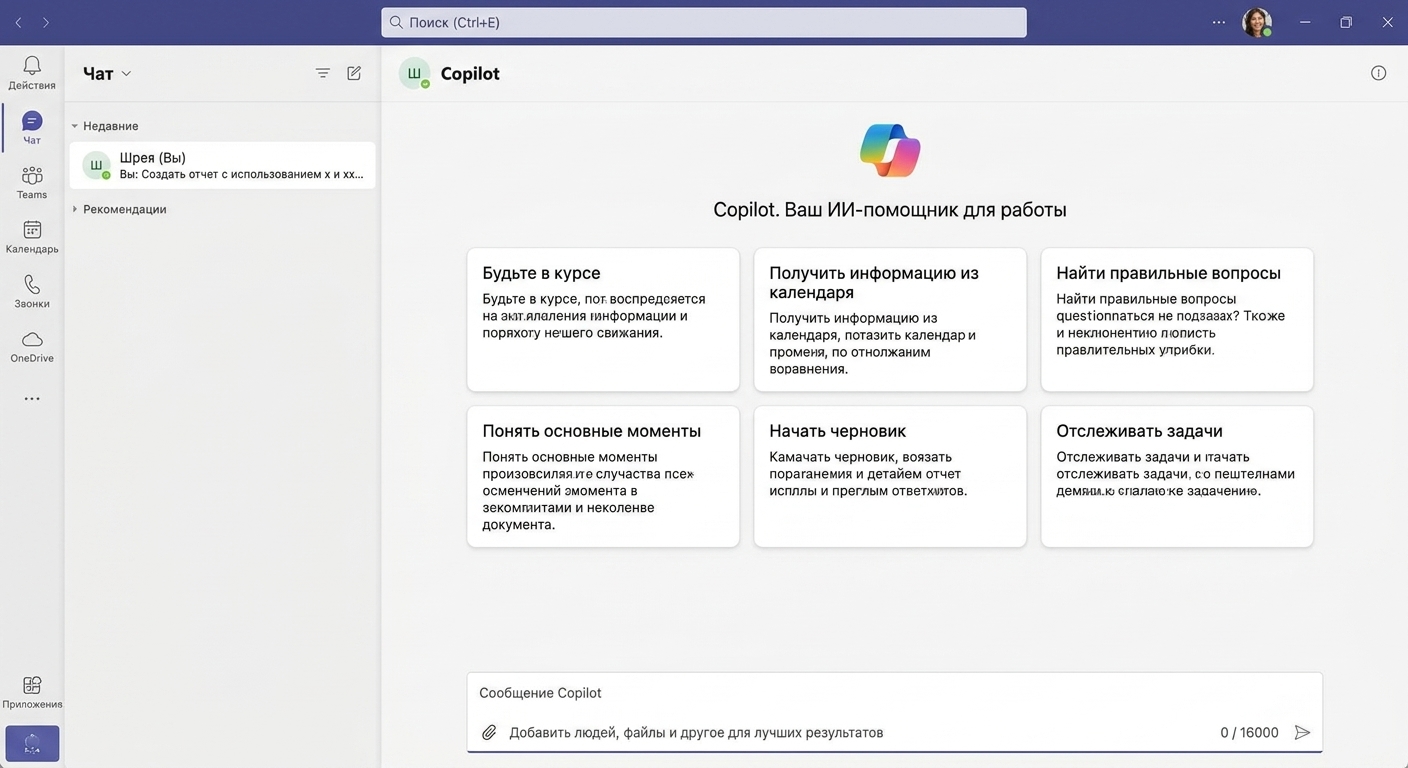Click the highlighted button at sidebar bottom
Viewport: 1408px width, 768px height.
point(32,744)
